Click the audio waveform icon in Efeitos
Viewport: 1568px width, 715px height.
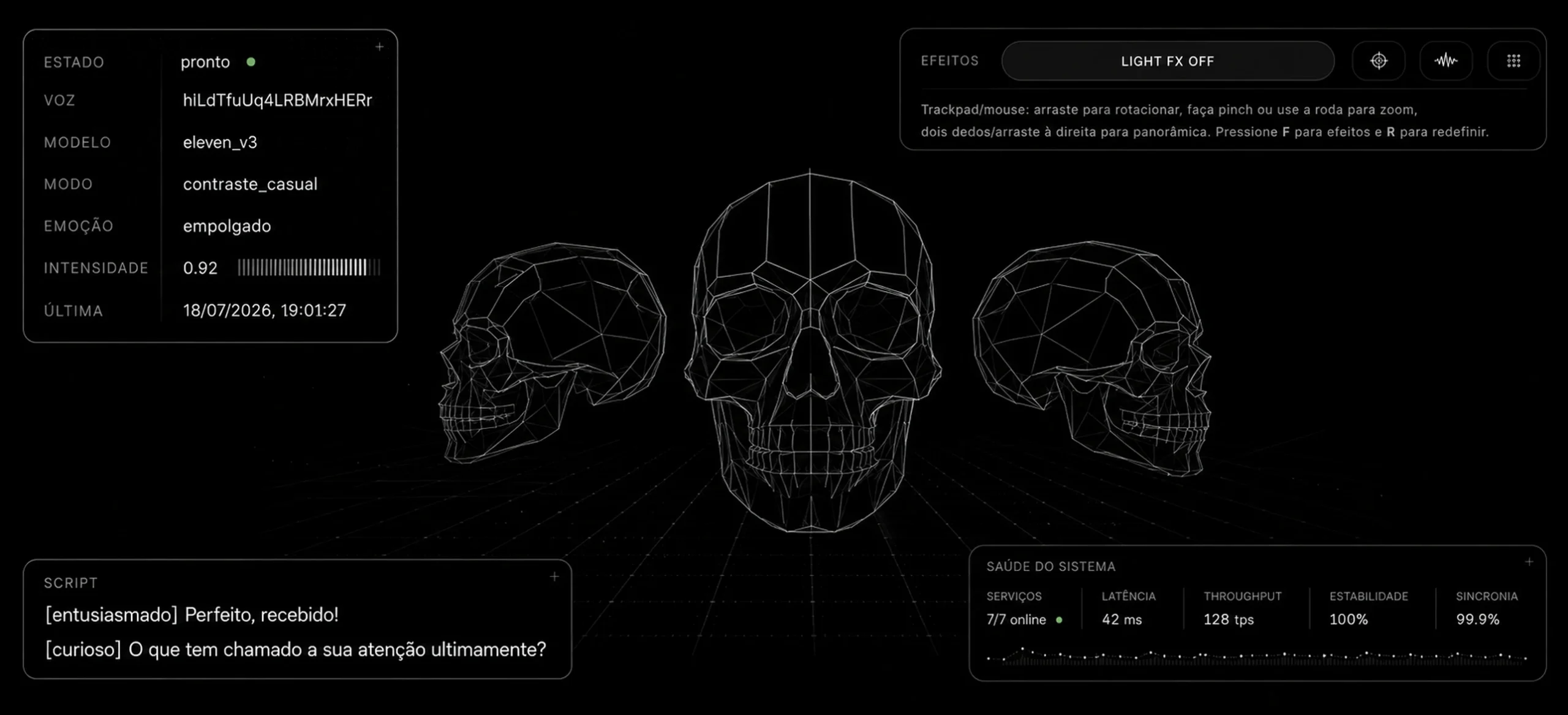(x=1445, y=61)
